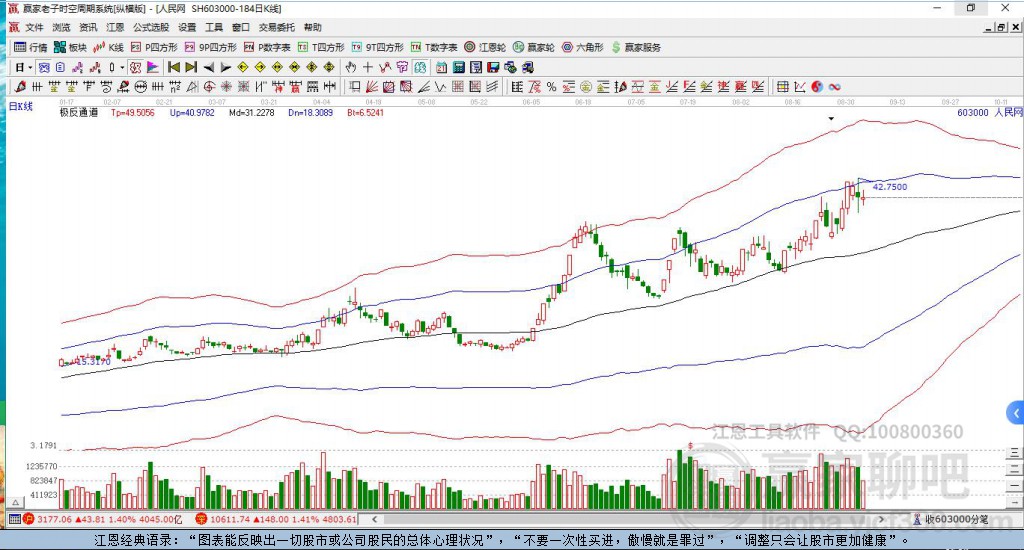Open the 板块 sector view

click(70, 47)
